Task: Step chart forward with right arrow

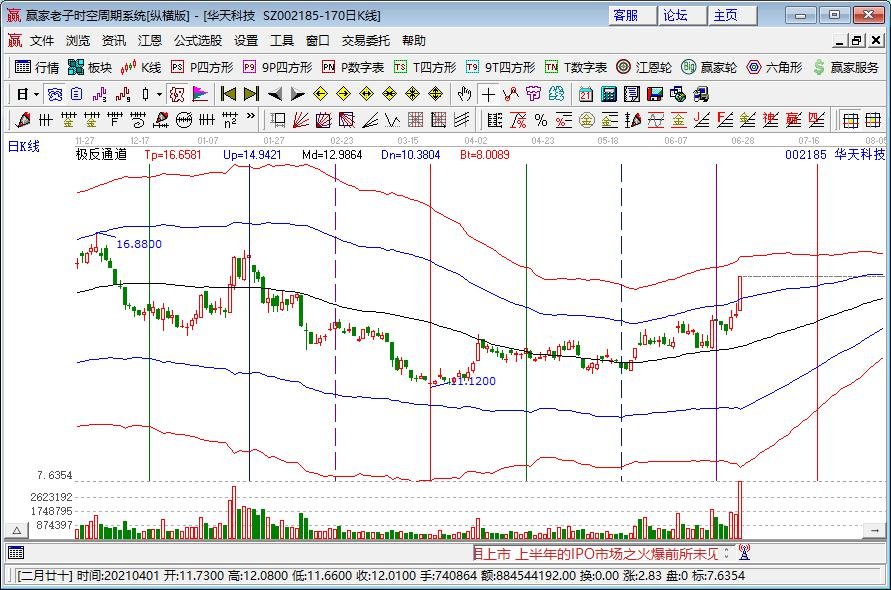Action: [x=298, y=94]
